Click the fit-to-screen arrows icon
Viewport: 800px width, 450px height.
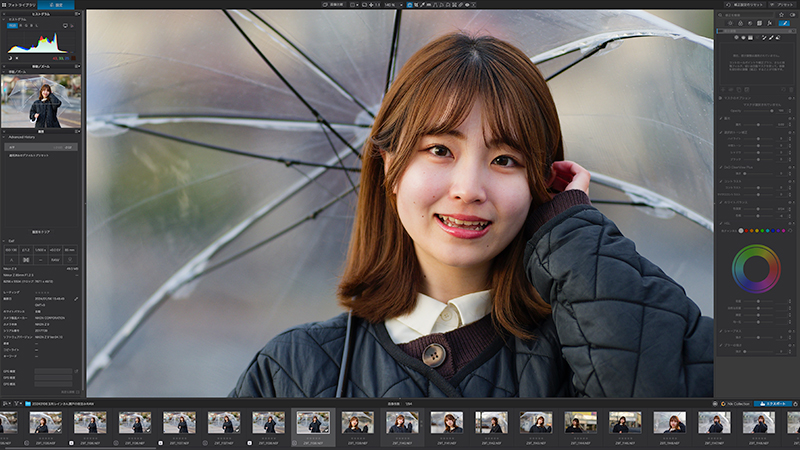point(371,5)
